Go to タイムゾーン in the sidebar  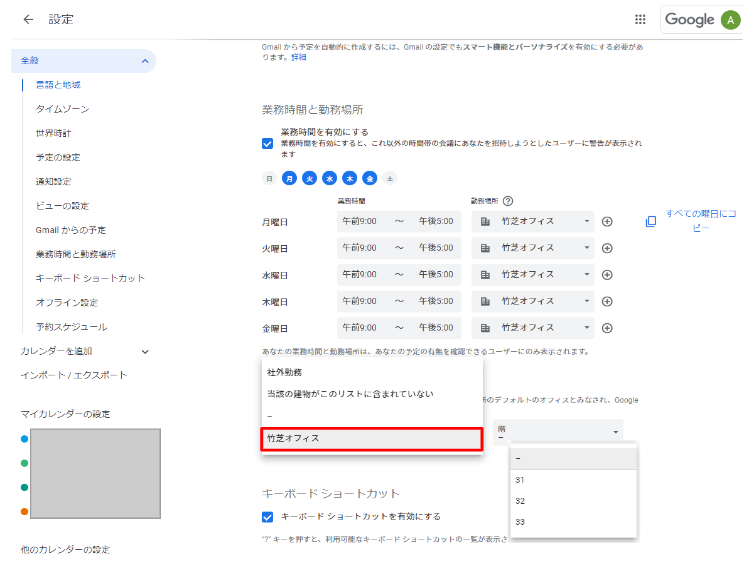(62, 109)
